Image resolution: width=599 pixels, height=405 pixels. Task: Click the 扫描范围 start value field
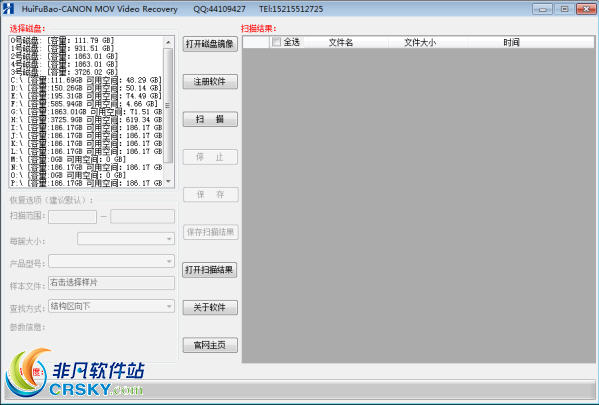point(72,217)
